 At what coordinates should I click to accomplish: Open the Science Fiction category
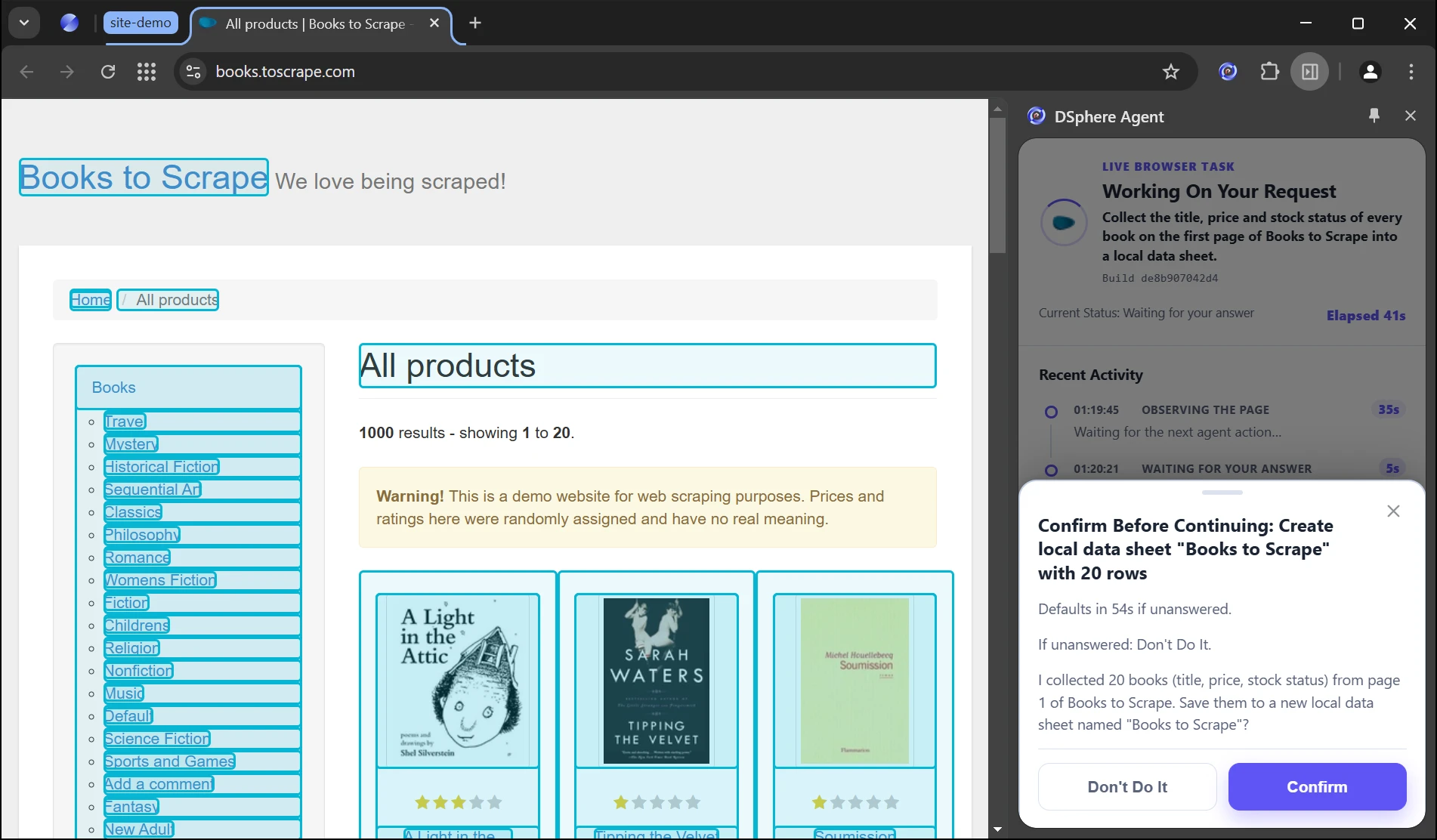click(x=157, y=739)
